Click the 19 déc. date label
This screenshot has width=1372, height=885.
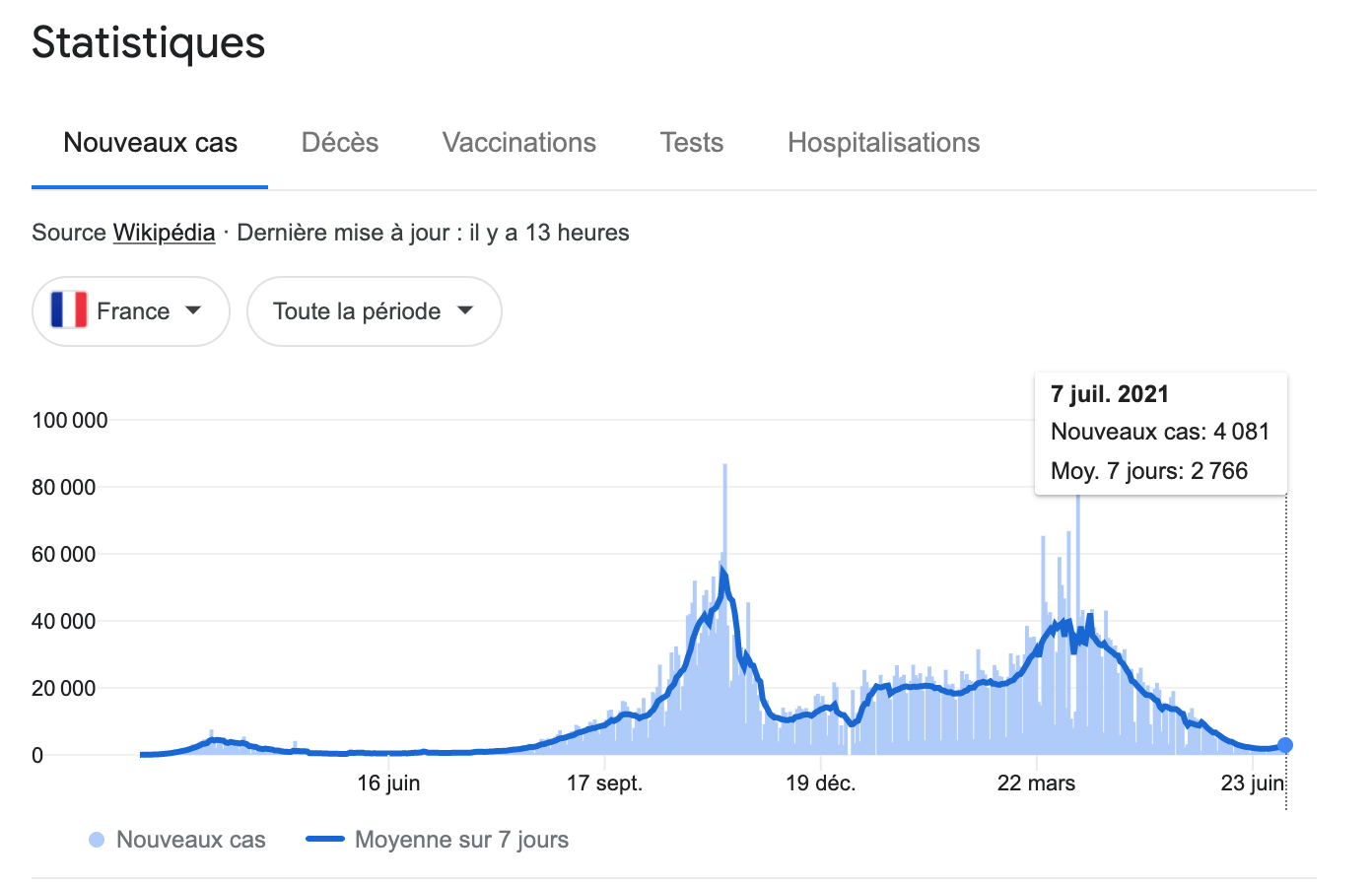click(820, 783)
